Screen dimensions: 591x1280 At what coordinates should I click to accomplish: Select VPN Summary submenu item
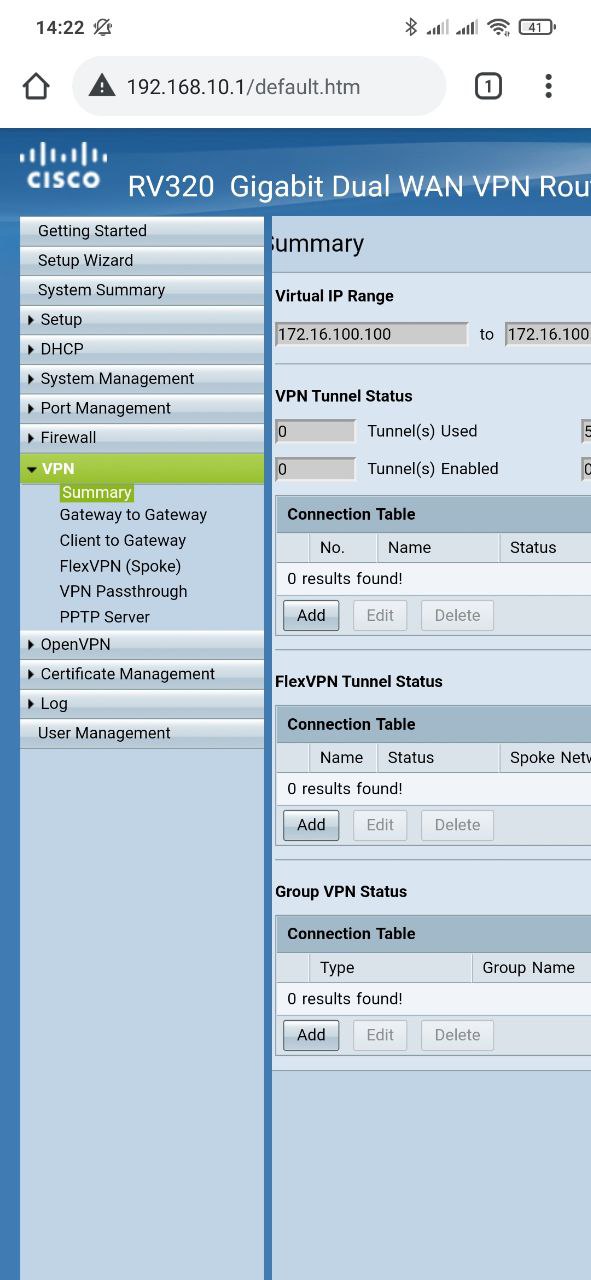96,492
